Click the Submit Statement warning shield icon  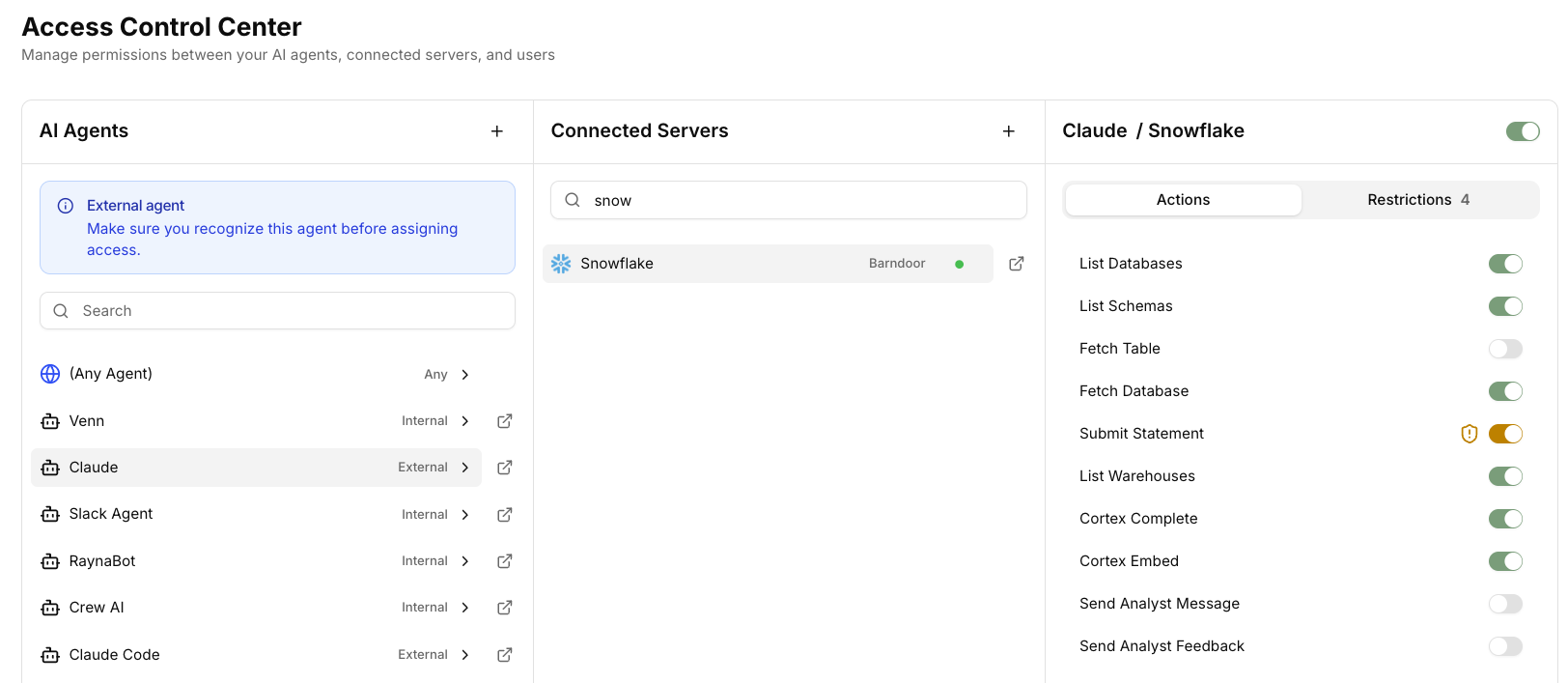click(1470, 434)
